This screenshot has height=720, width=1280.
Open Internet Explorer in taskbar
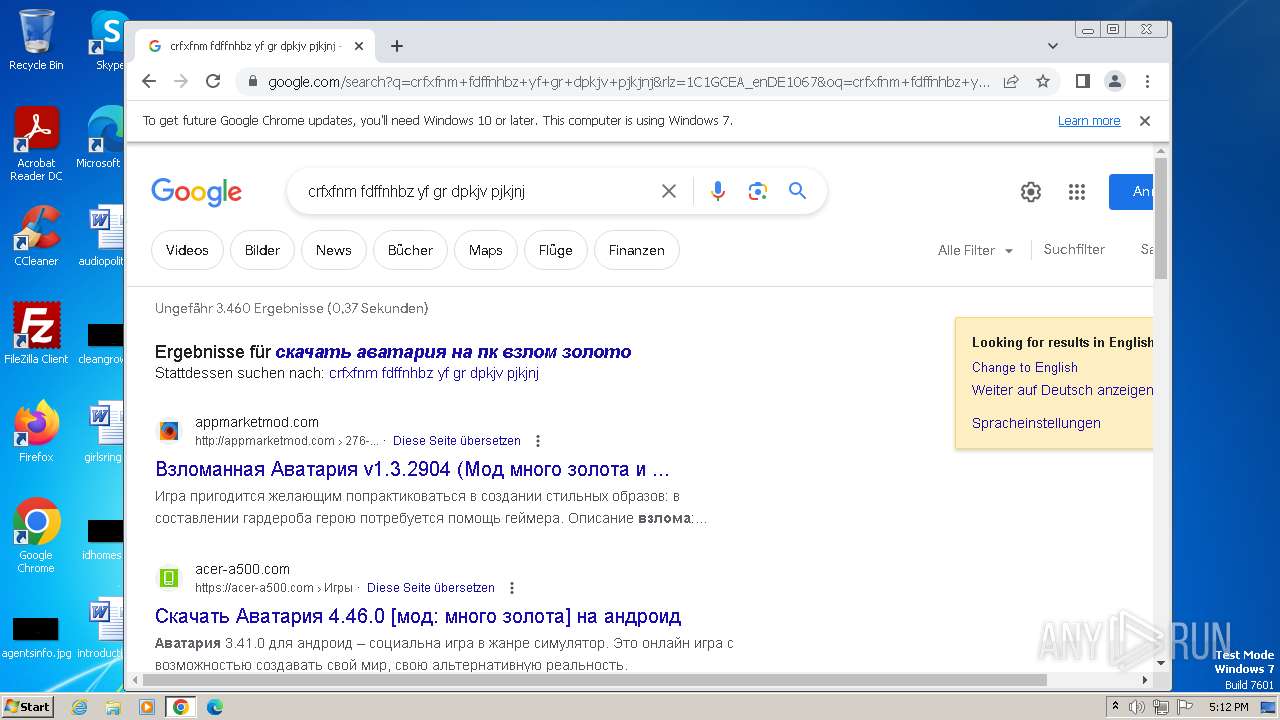(79, 707)
